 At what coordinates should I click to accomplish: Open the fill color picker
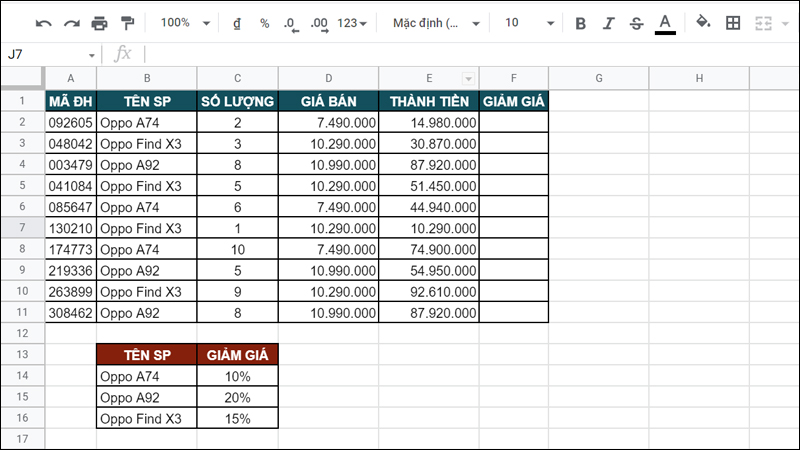pyautogui.click(x=703, y=23)
